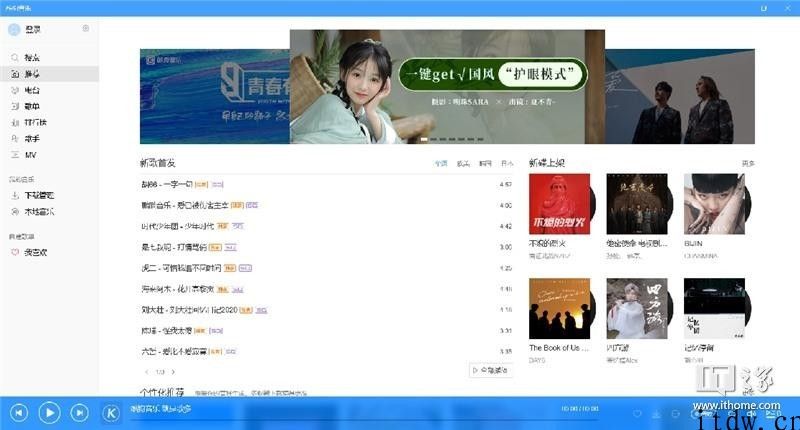
Task: Favorite the current song with the heart icon
Action: click(637, 414)
